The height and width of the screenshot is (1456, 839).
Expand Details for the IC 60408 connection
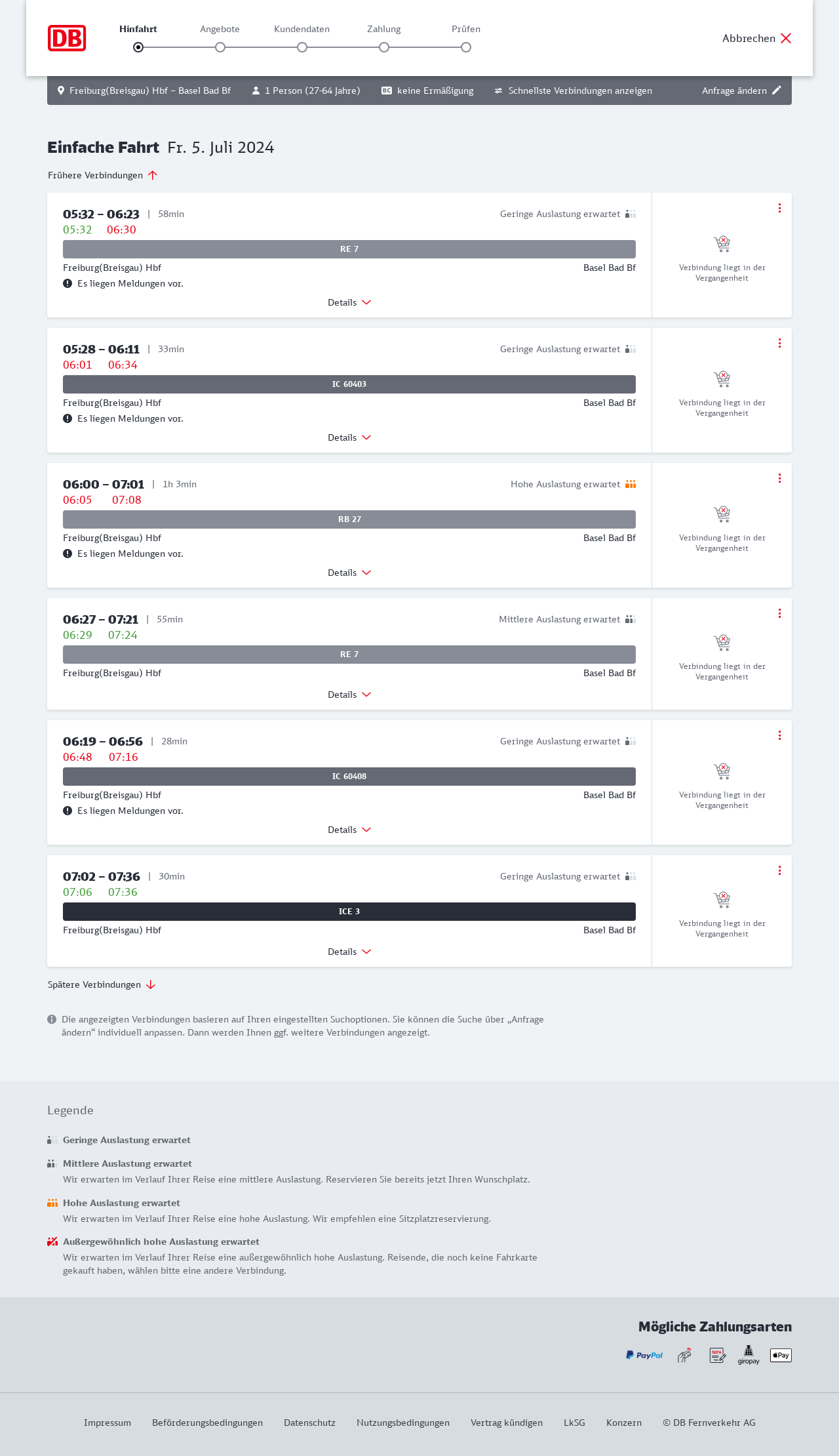pyautogui.click(x=349, y=830)
